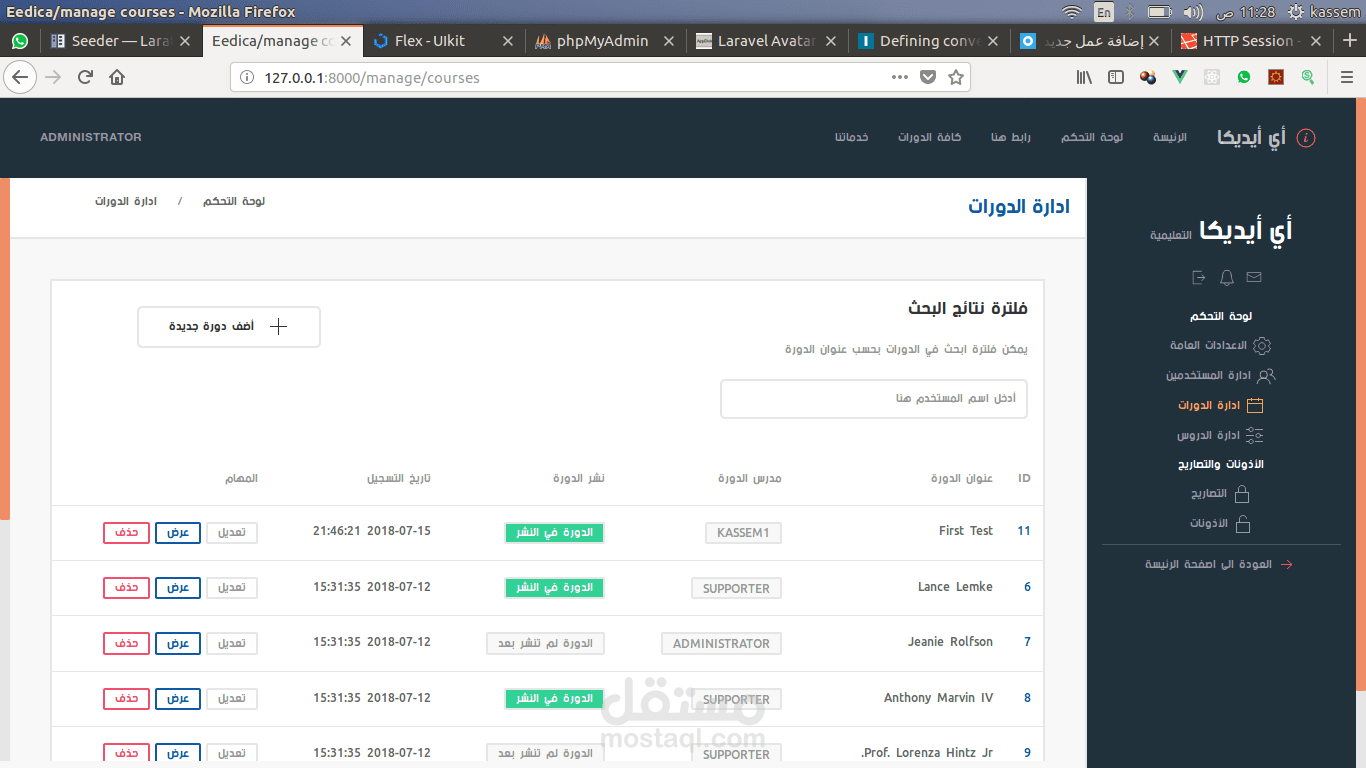Open الأذونات unlocked padlock item in sidebar

click(x=1220, y=524)
